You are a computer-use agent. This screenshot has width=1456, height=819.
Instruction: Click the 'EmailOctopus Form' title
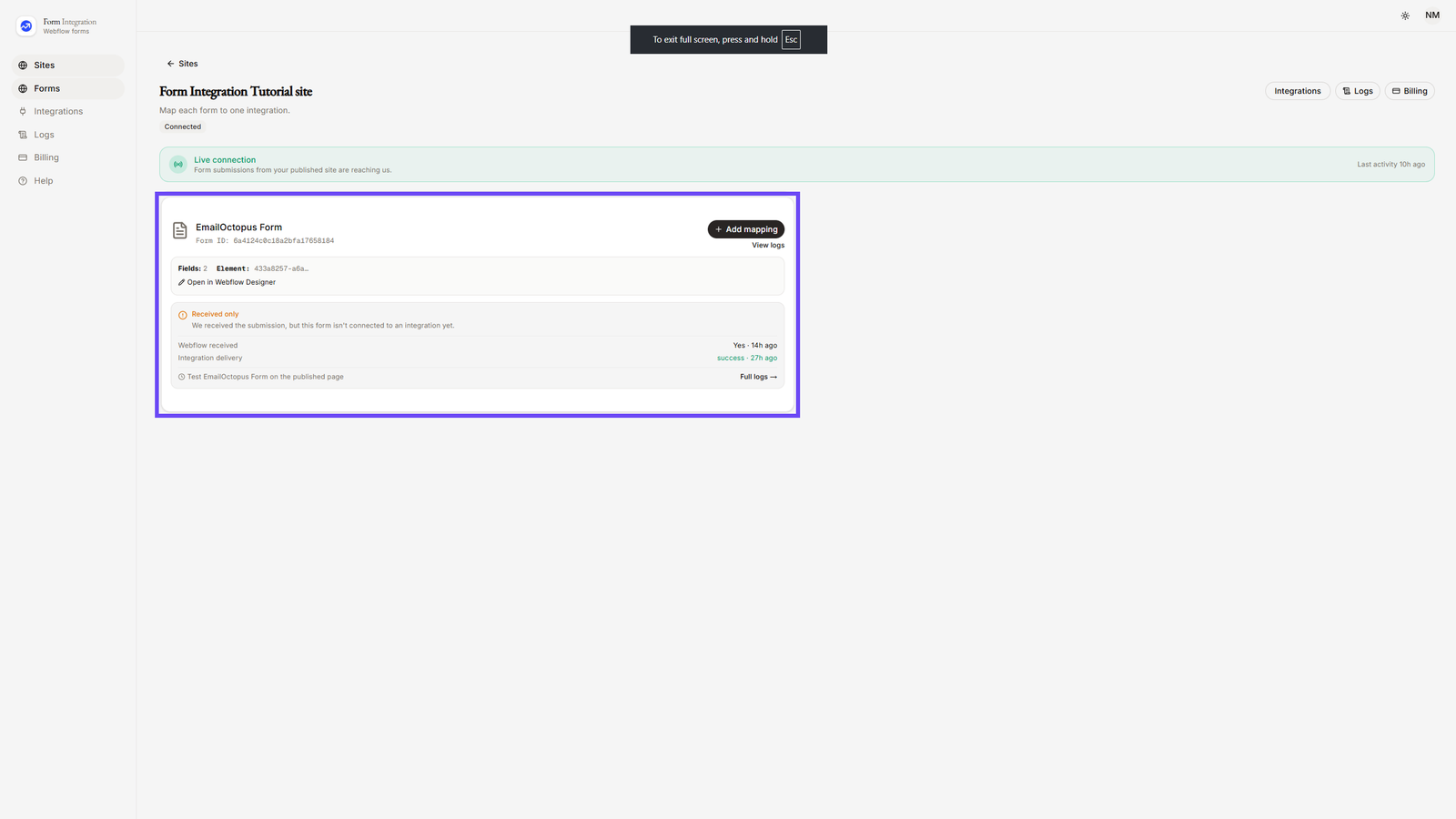(238, 227)
